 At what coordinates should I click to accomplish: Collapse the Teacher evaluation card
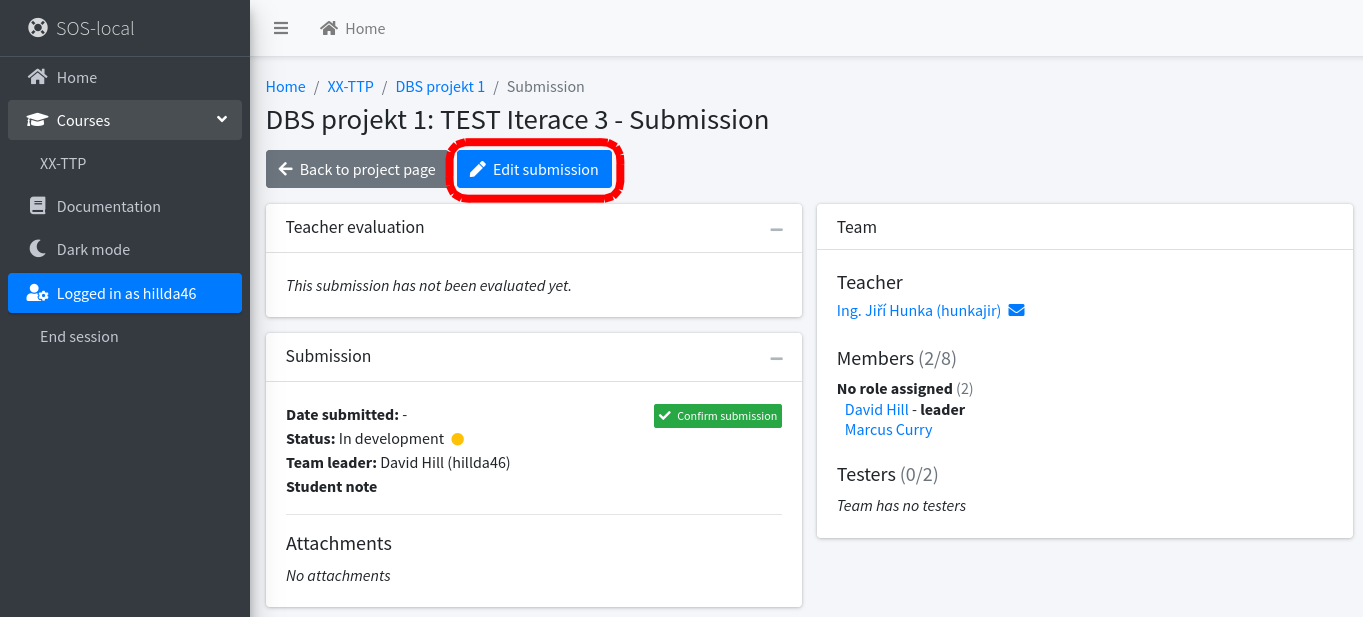(x=777, y=229)
